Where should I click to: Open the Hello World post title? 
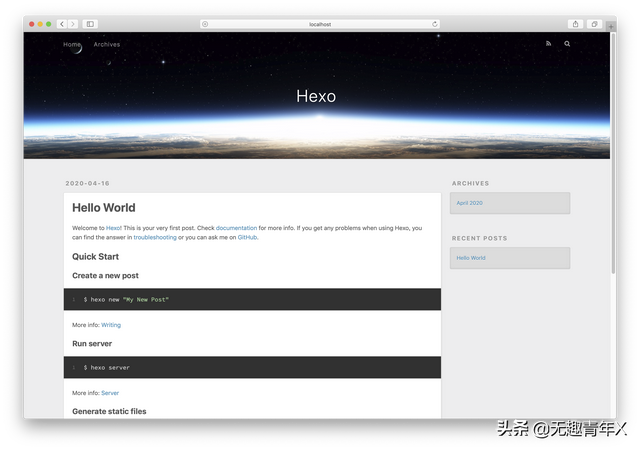tap(104, 207)
